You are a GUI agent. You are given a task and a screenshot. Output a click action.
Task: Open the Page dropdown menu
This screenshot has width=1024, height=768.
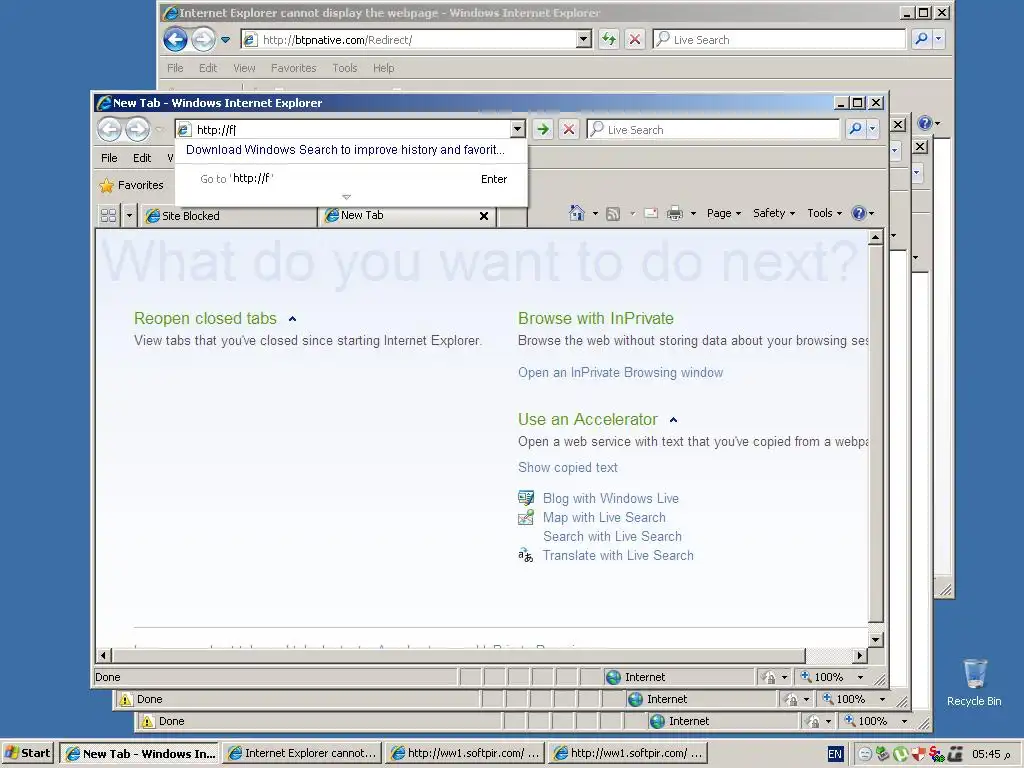tap(724, 213)
